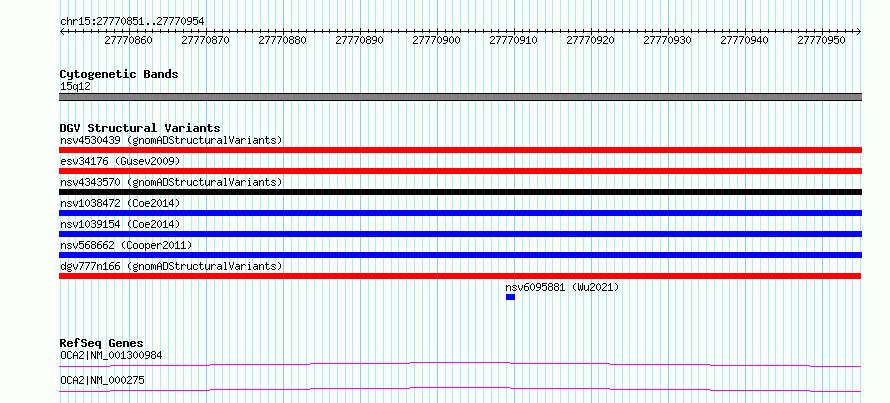This screenshot has height=403, width=890.
Task: Click the nsv4343570 black variant bar
Action: (x=460, y=192)
